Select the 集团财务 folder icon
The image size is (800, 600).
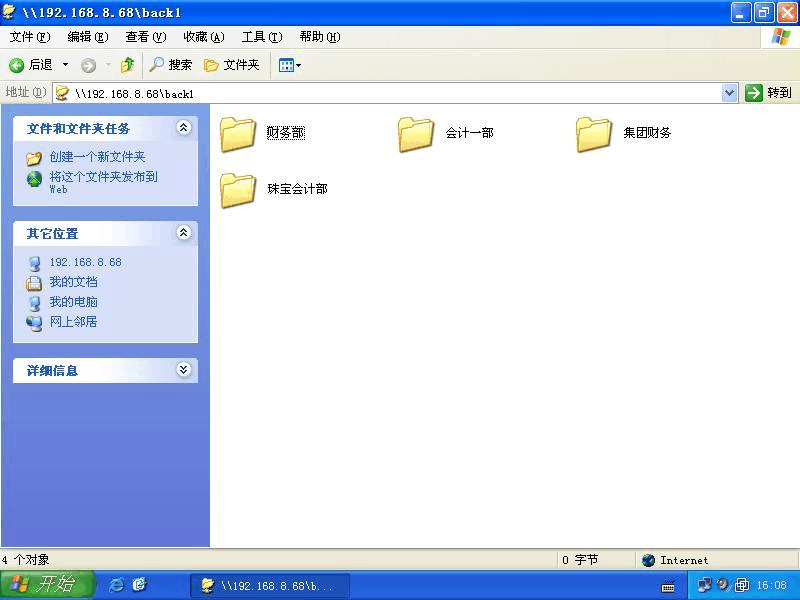pyautogui.click(x=594, y=134)
